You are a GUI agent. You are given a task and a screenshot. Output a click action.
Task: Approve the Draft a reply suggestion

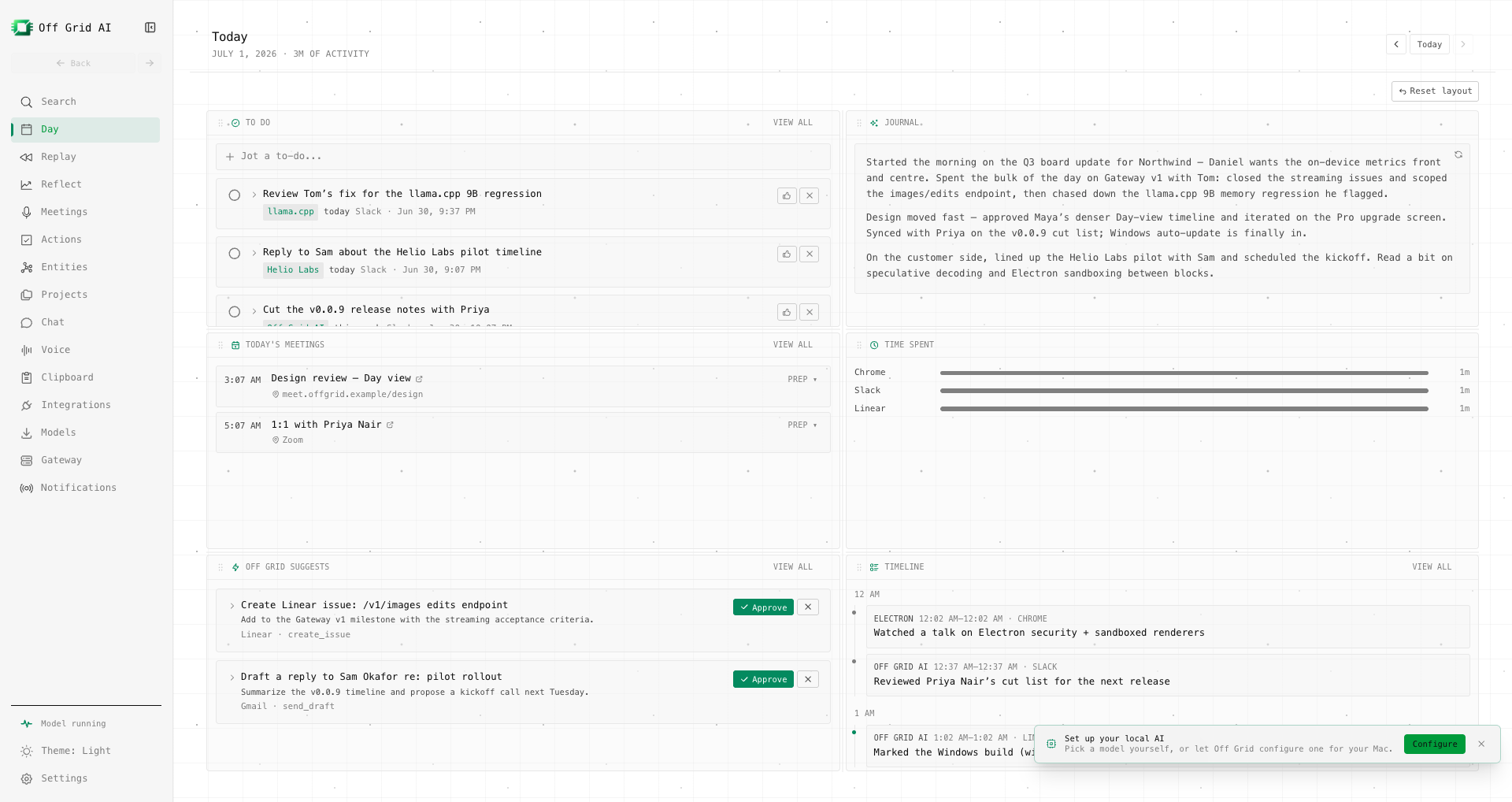[x=763, y=679]
